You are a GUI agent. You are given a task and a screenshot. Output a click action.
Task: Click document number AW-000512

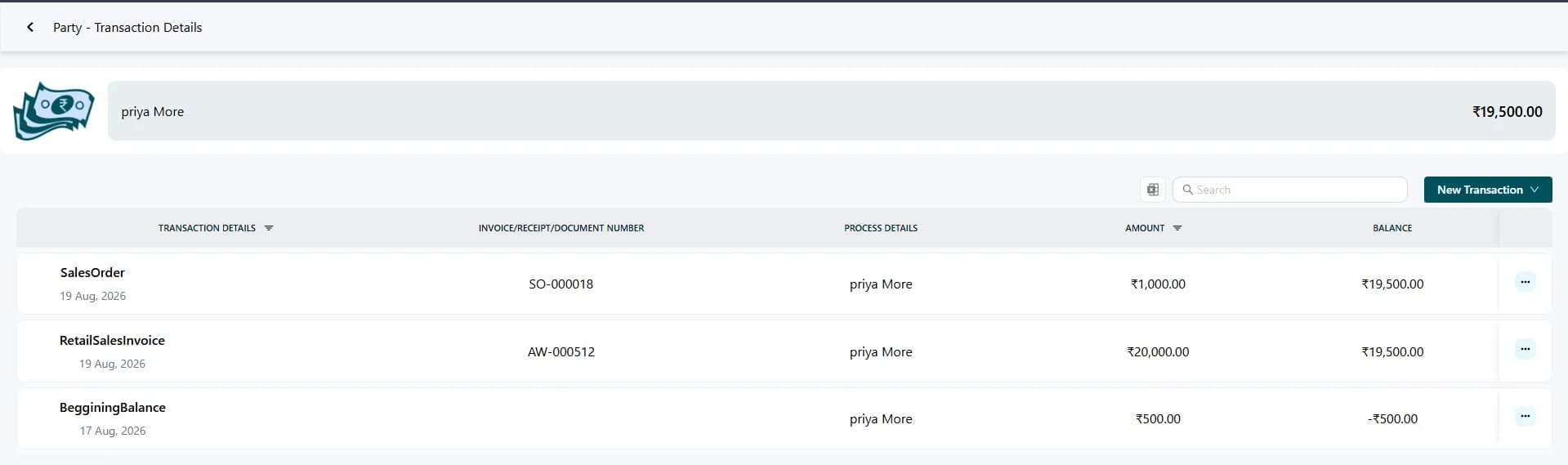[561, 352]
